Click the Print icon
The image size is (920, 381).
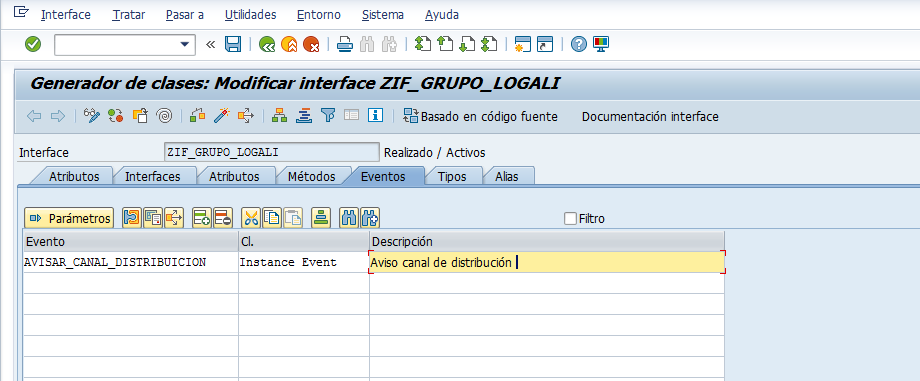coord(344,44)
